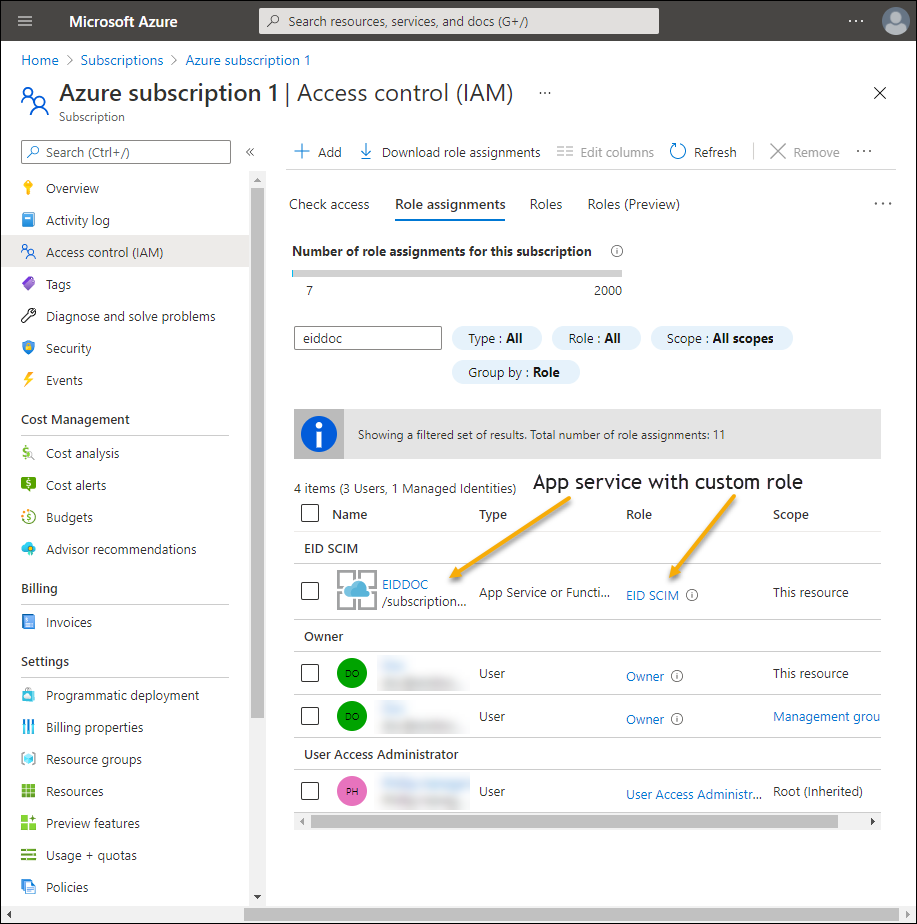Open the hamburger portal menu

coord(25,21)
